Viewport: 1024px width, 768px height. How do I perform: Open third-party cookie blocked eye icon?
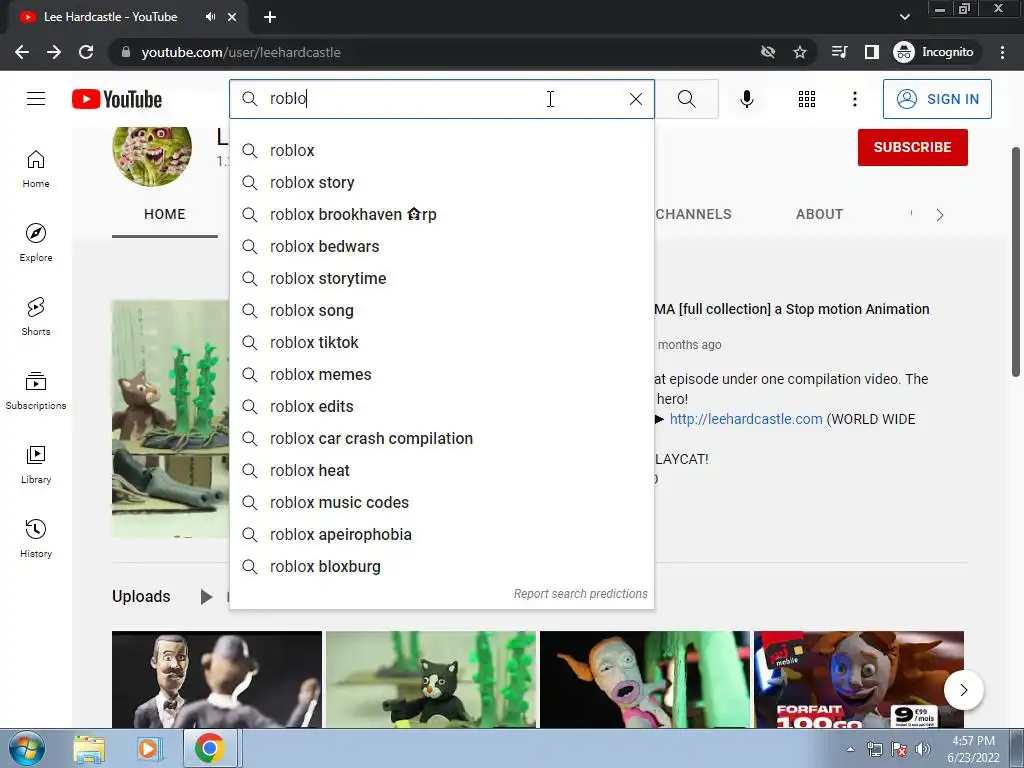click(768, 52)
